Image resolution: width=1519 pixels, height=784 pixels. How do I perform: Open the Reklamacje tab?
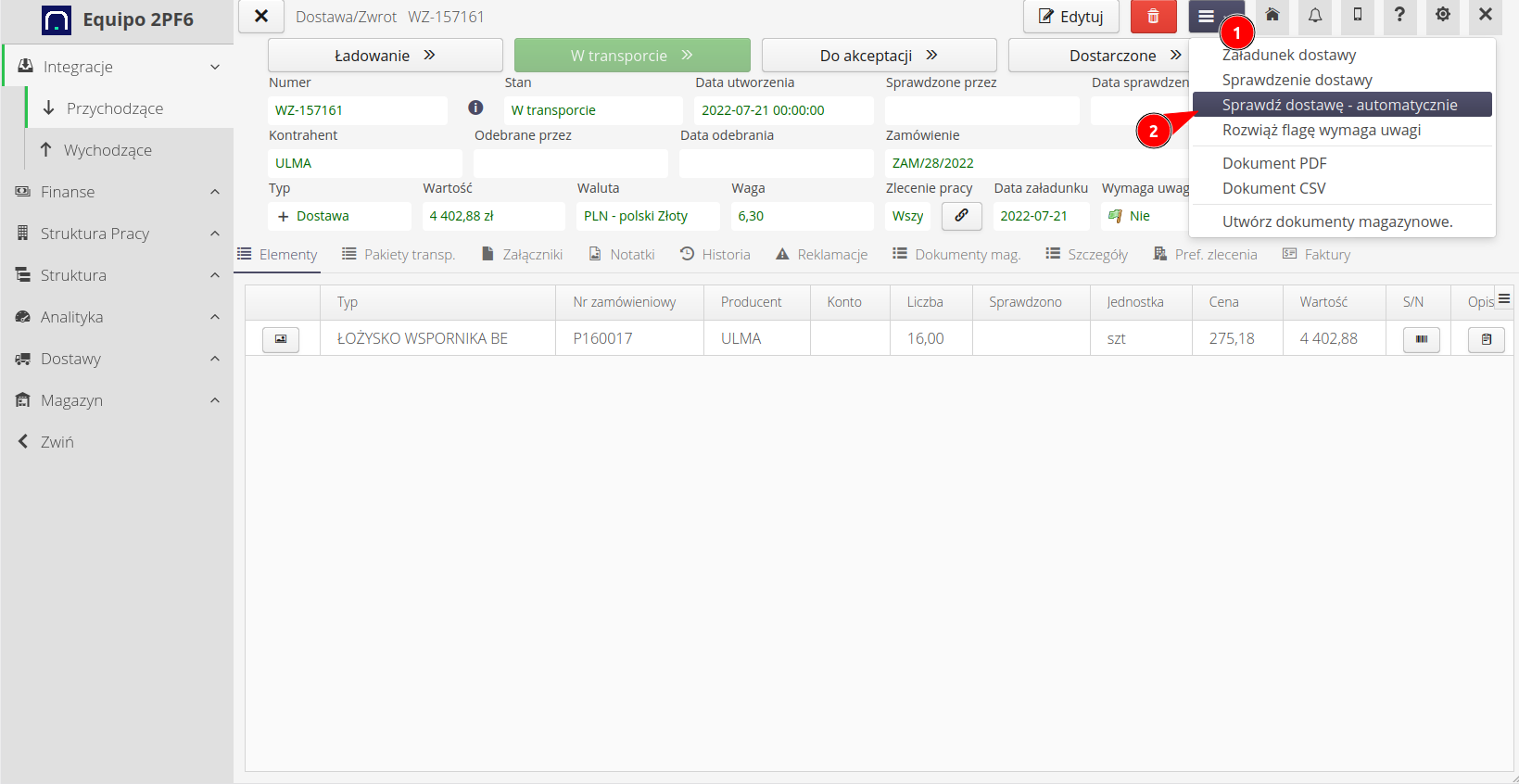[x=822, y=254]
